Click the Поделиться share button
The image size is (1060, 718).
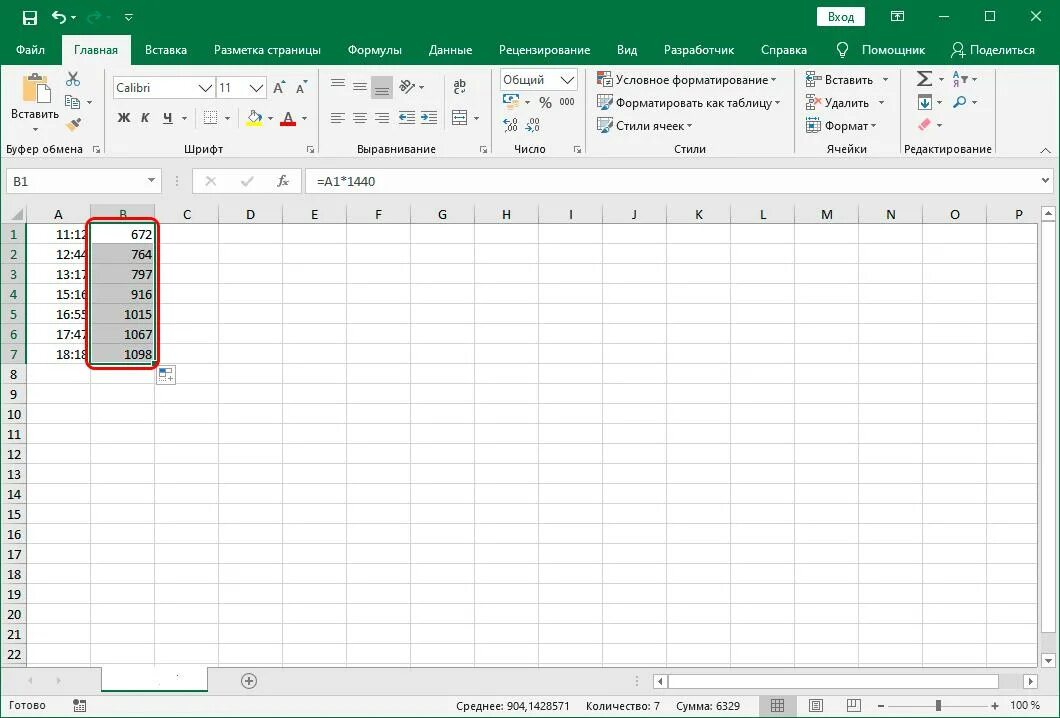(x=992, y=50)
